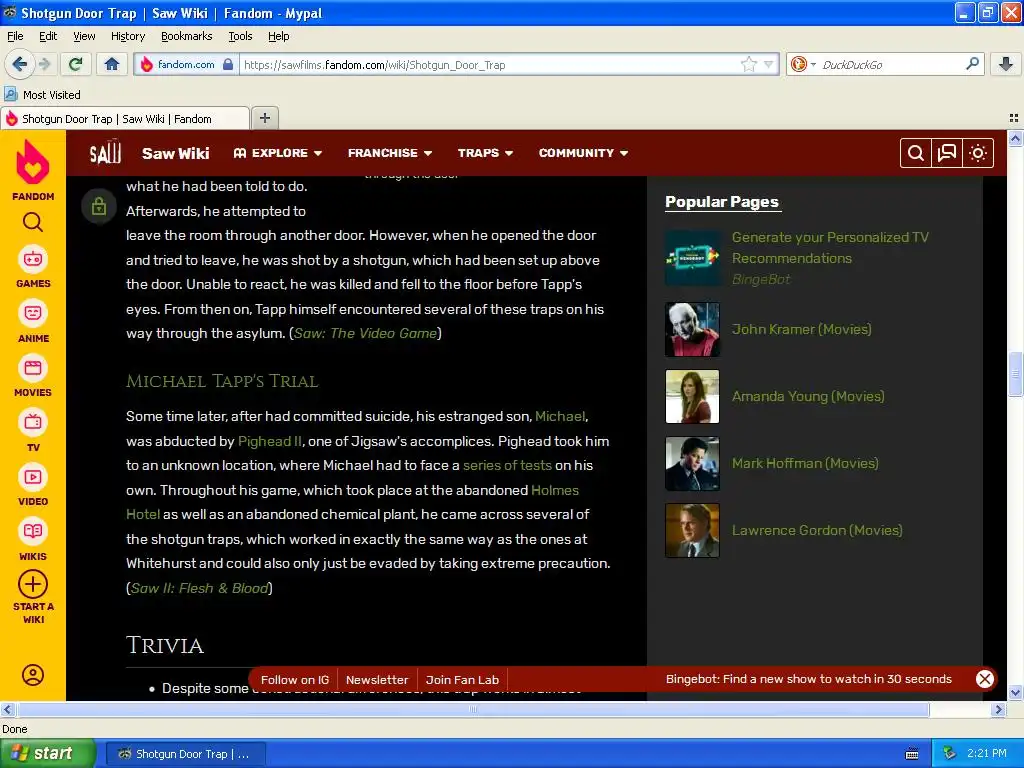
Task: Open the Fandom flame heart logo
Action: (x=33, y=163)
